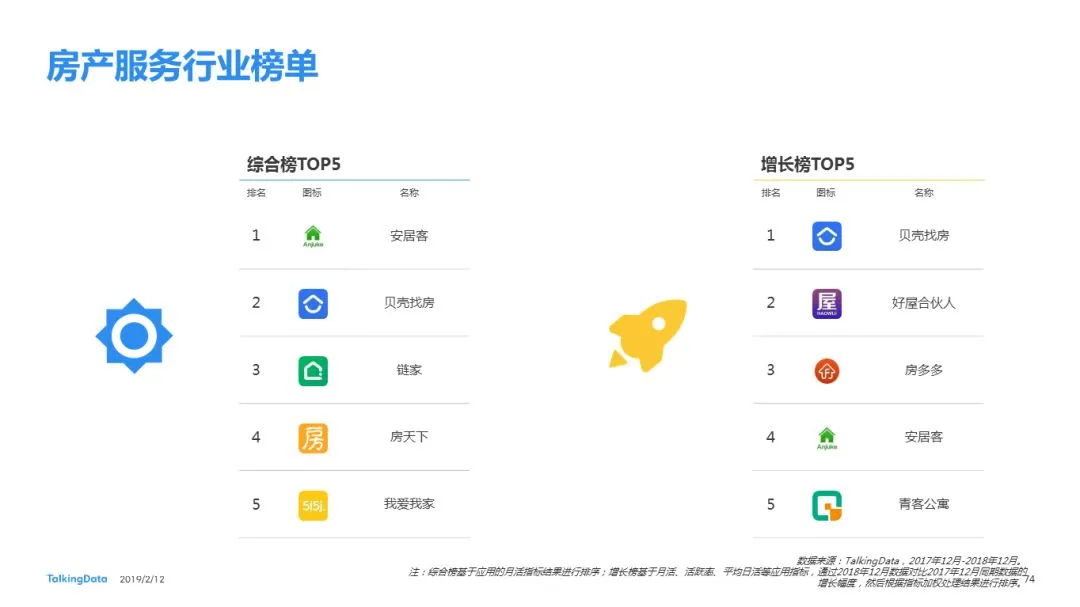Click the 好屋合伙人 name text

[924, 302]
